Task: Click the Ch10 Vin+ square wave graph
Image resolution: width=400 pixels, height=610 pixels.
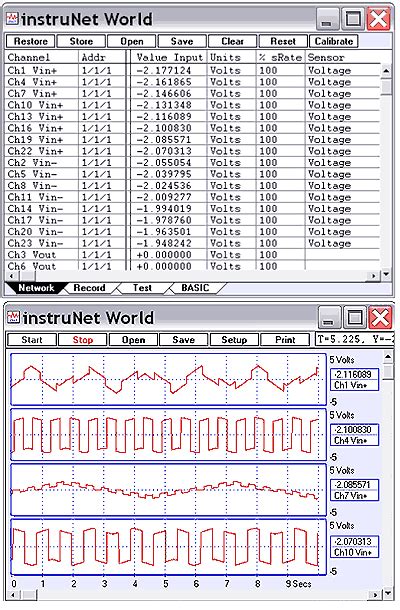Action: [x=168, y=547]
